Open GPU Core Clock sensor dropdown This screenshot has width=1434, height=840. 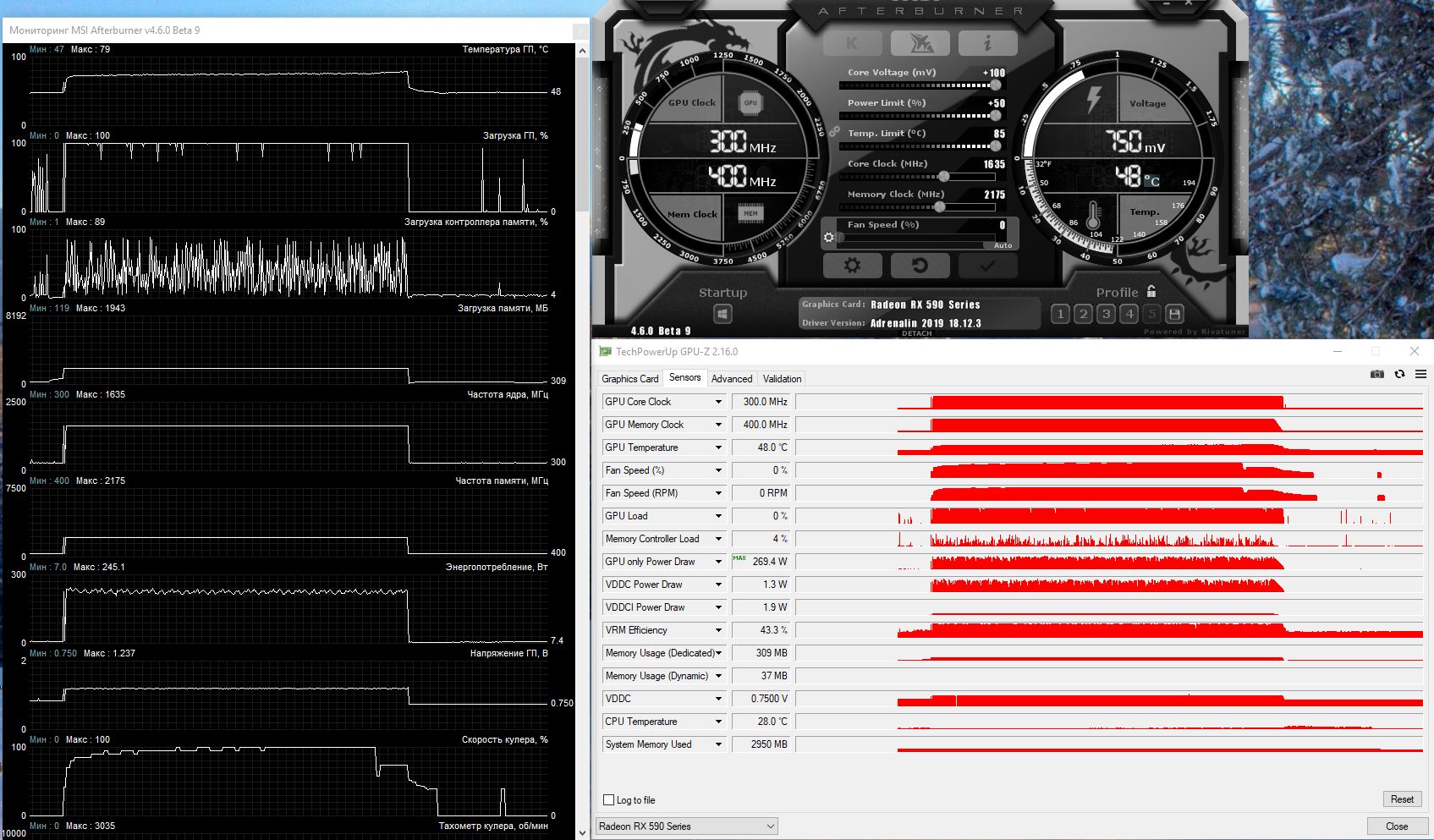point(718,402)
